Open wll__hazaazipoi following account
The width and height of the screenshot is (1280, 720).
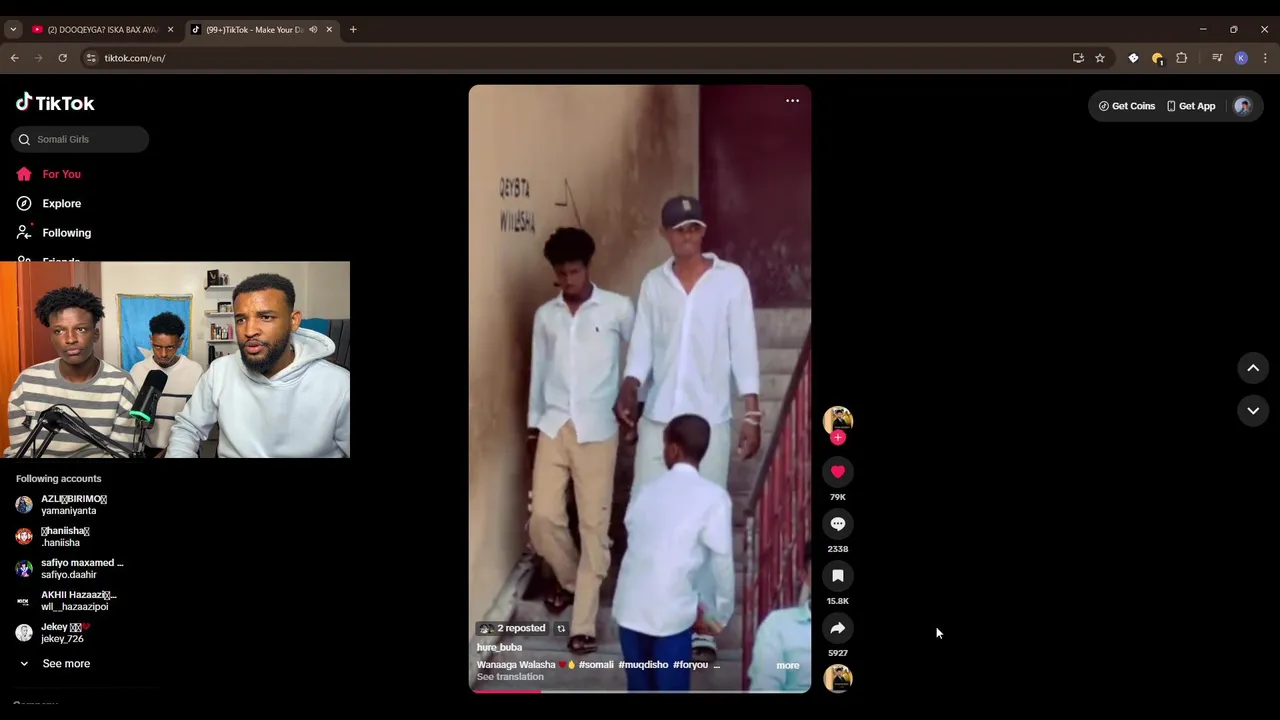point(68,601)
